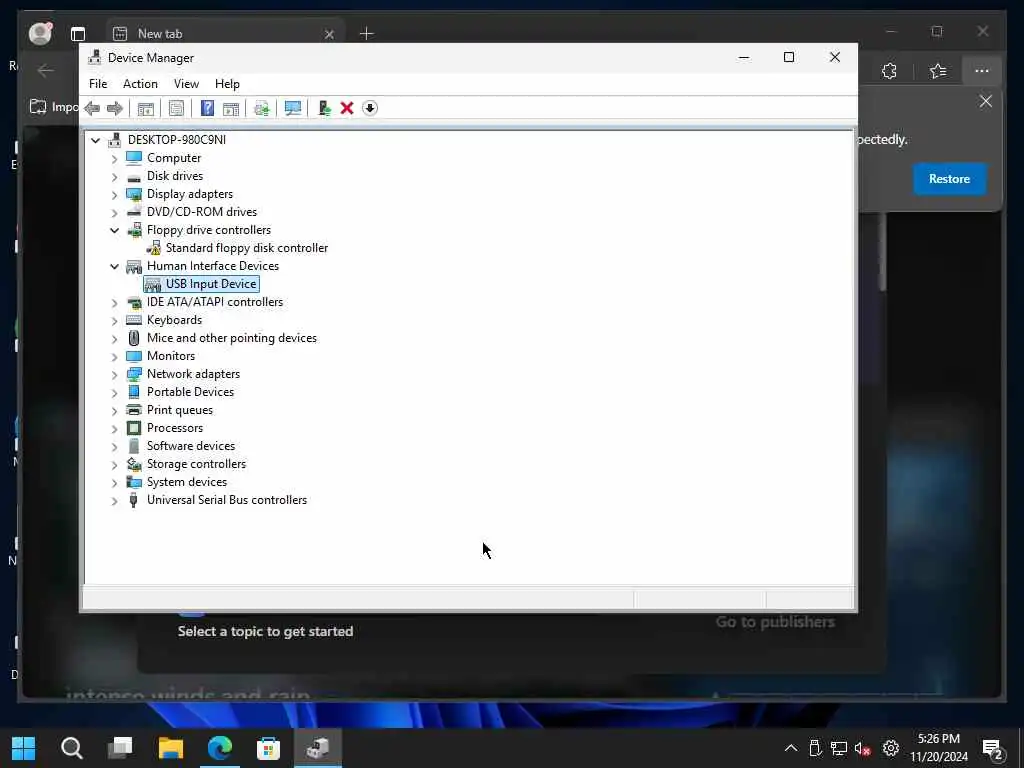Click the Print queues printer icon
This screenshot has height=768, width=1024.
(134, 410)
